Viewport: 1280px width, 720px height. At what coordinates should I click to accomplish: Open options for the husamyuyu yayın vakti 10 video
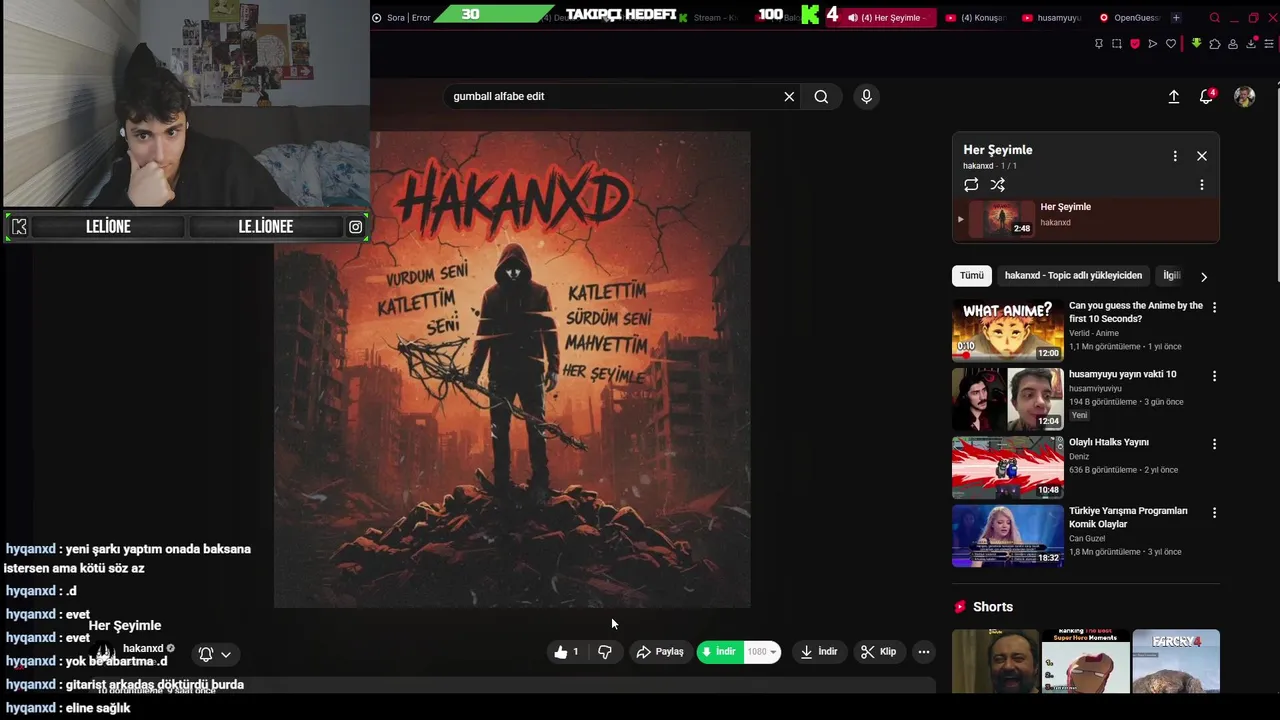pyautogui.click(x=1214, y=376)
